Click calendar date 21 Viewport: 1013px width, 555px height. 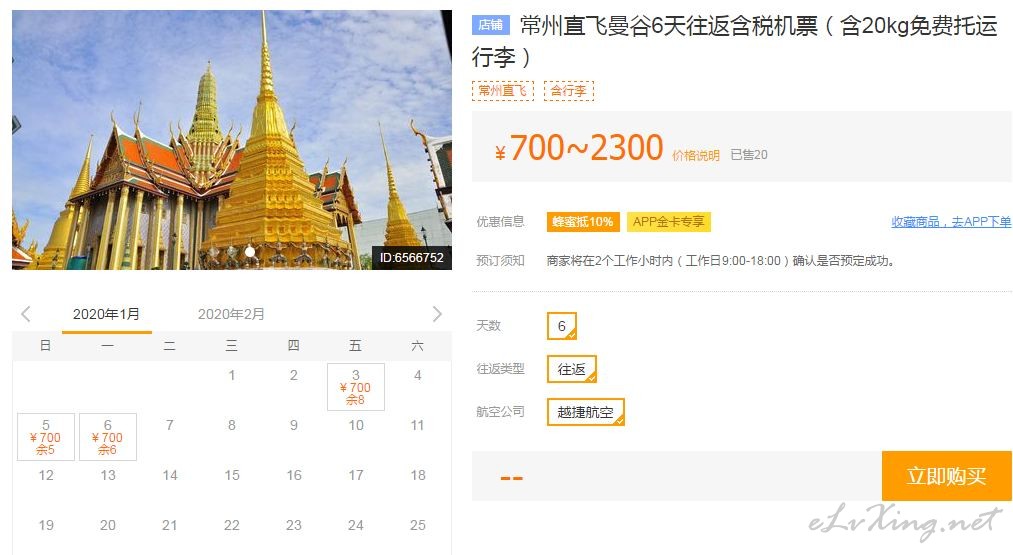tap(170, 525)
